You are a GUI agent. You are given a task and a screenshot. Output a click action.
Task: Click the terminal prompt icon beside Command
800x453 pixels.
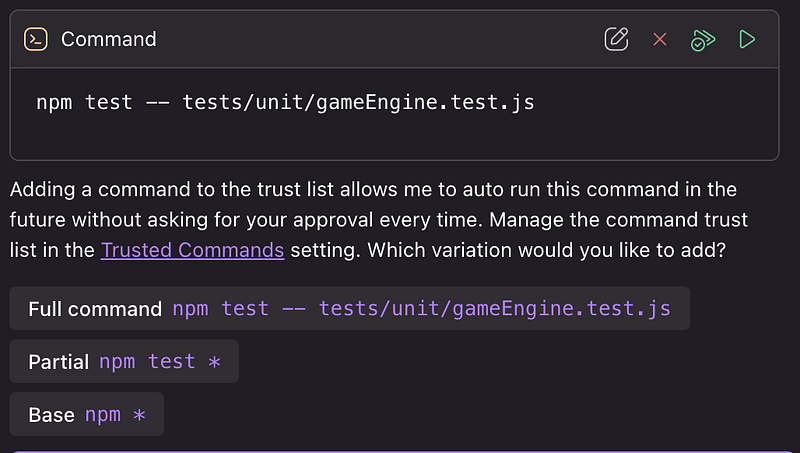pos(36,39)
